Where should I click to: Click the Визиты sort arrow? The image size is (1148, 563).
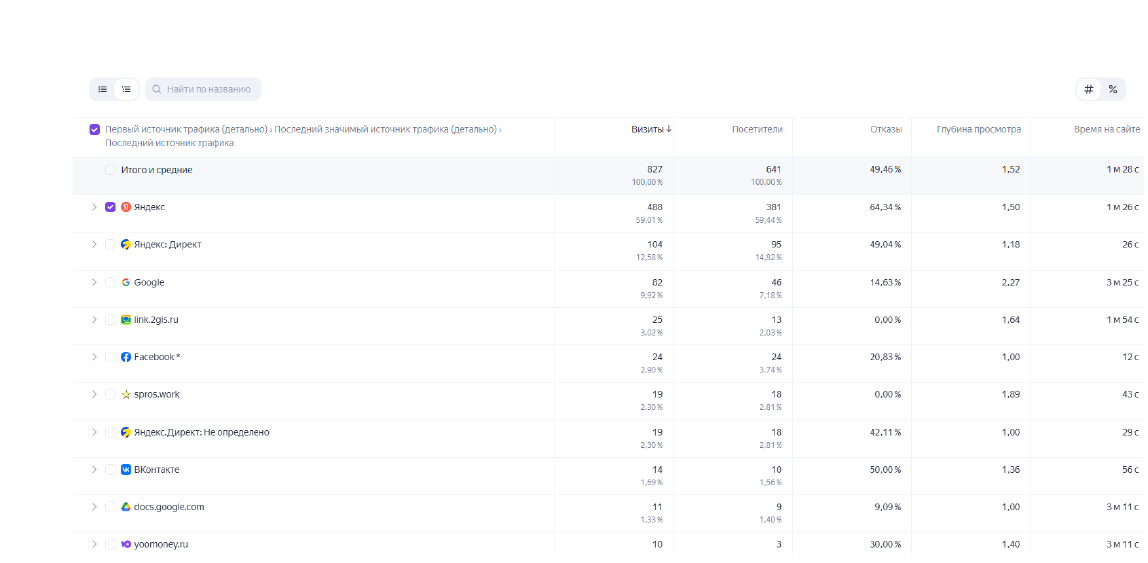pyautogui.click(x=668, y=130)
